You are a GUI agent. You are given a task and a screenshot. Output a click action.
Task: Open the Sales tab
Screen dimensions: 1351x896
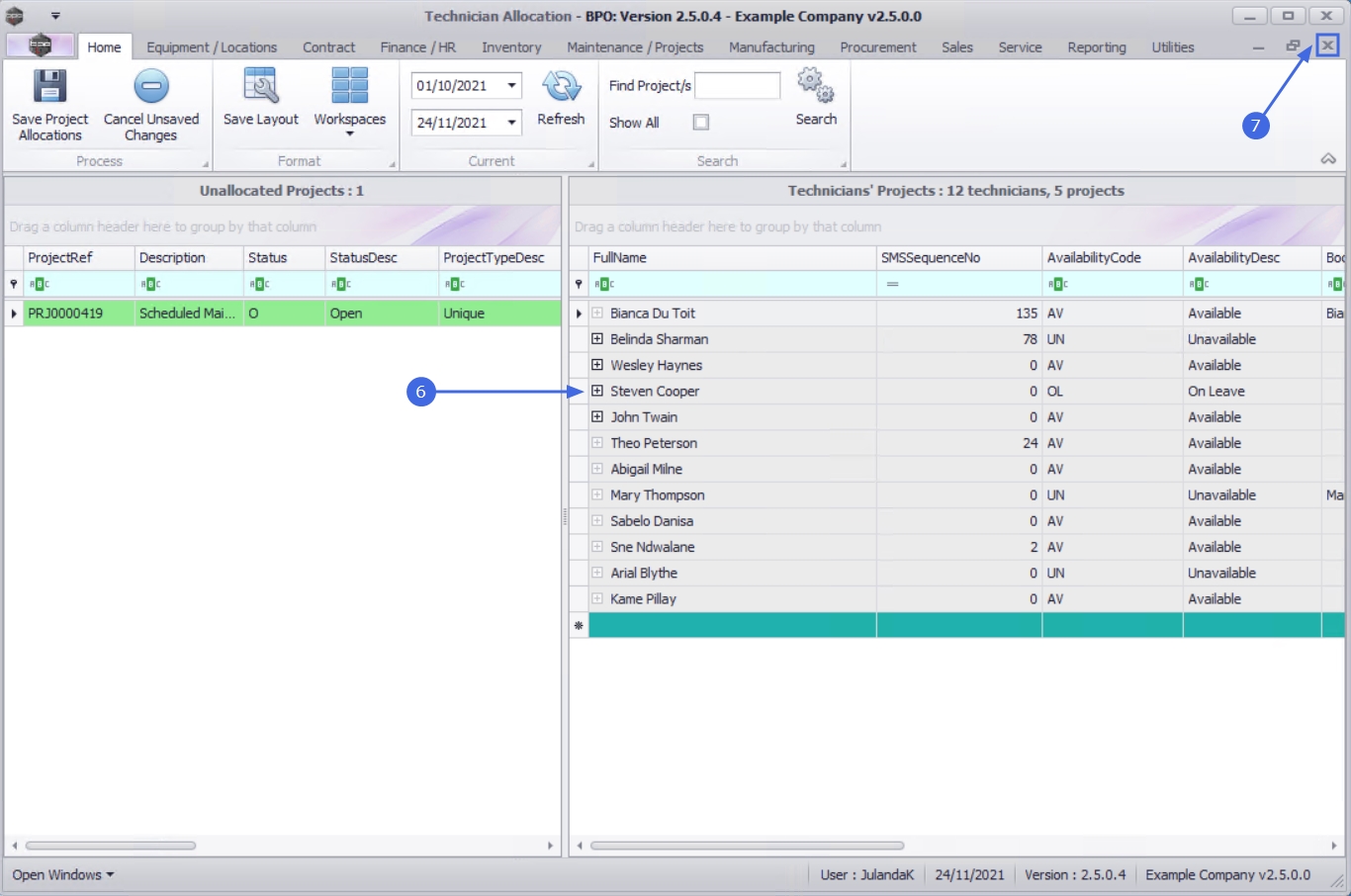(x=957, y=46)
